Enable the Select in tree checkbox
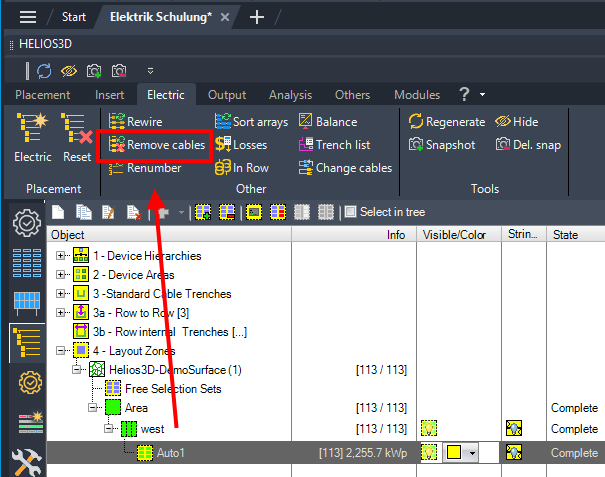 tap(350, 212)
